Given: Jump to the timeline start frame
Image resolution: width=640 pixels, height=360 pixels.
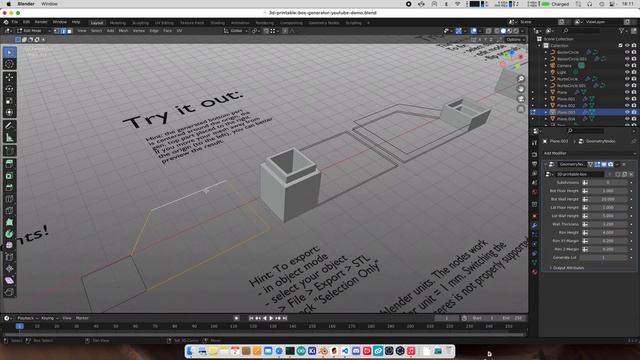Looking at the screenshot, I should (x=251, y=318).
